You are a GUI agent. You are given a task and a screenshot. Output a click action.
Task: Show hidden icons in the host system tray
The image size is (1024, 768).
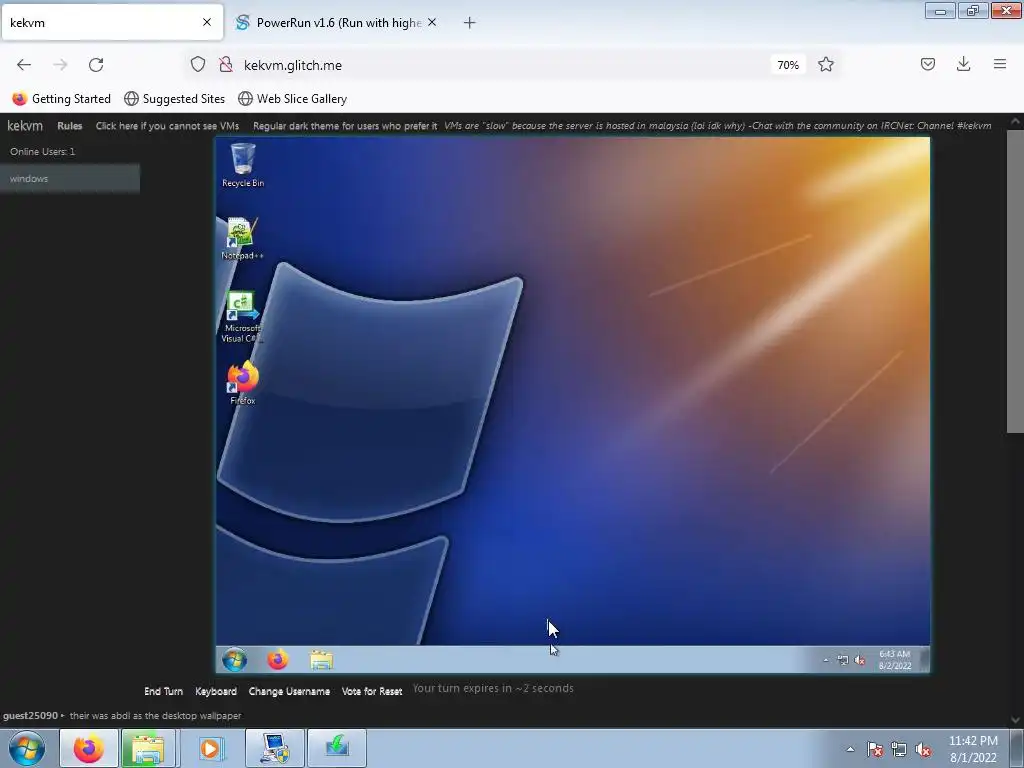coord(850,749)
